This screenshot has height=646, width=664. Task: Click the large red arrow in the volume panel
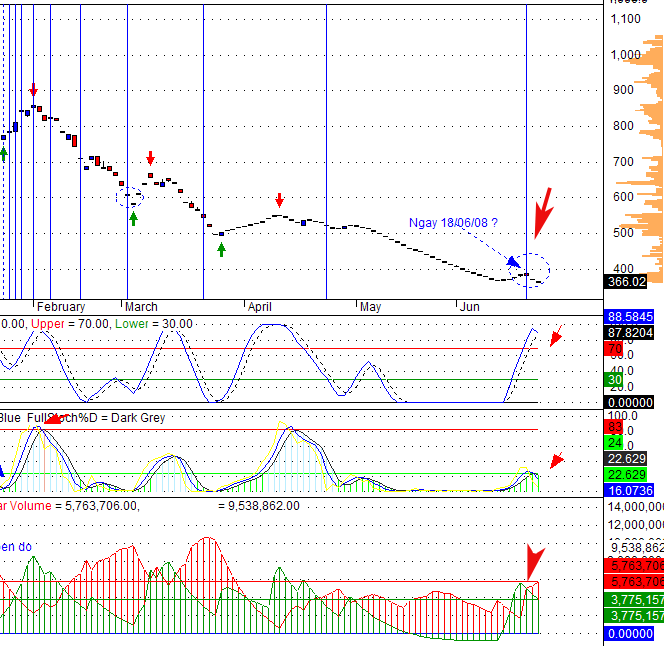click(x=534, y=562)
